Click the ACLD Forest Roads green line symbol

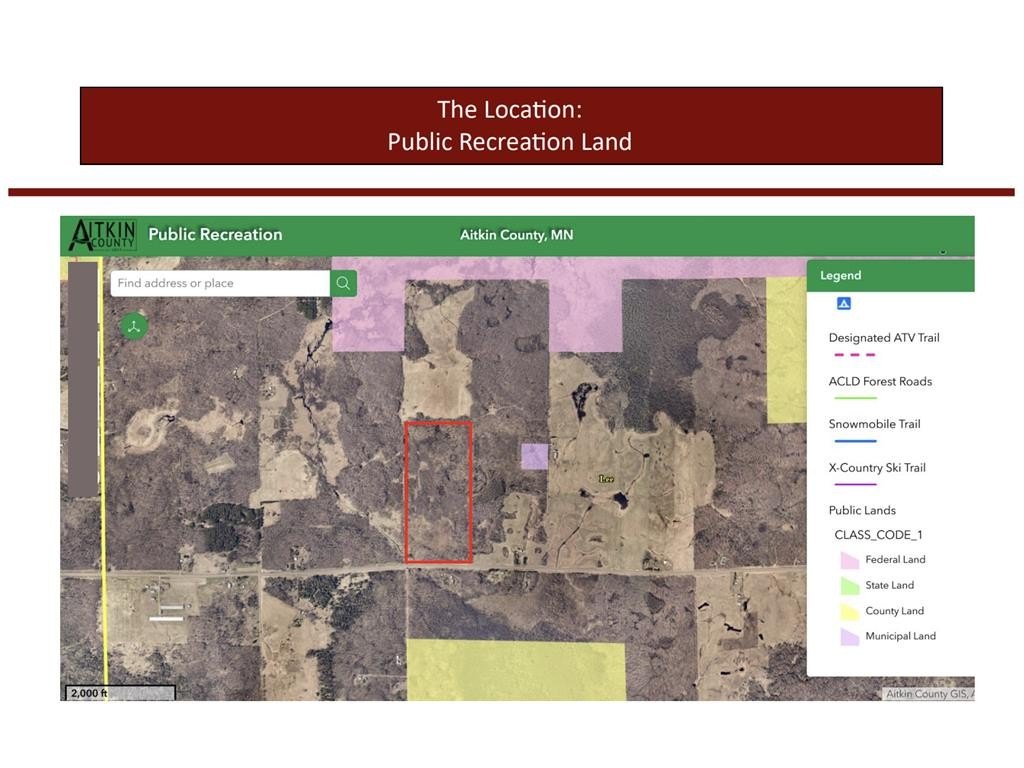pyautogui.click(x=854, y=398)
